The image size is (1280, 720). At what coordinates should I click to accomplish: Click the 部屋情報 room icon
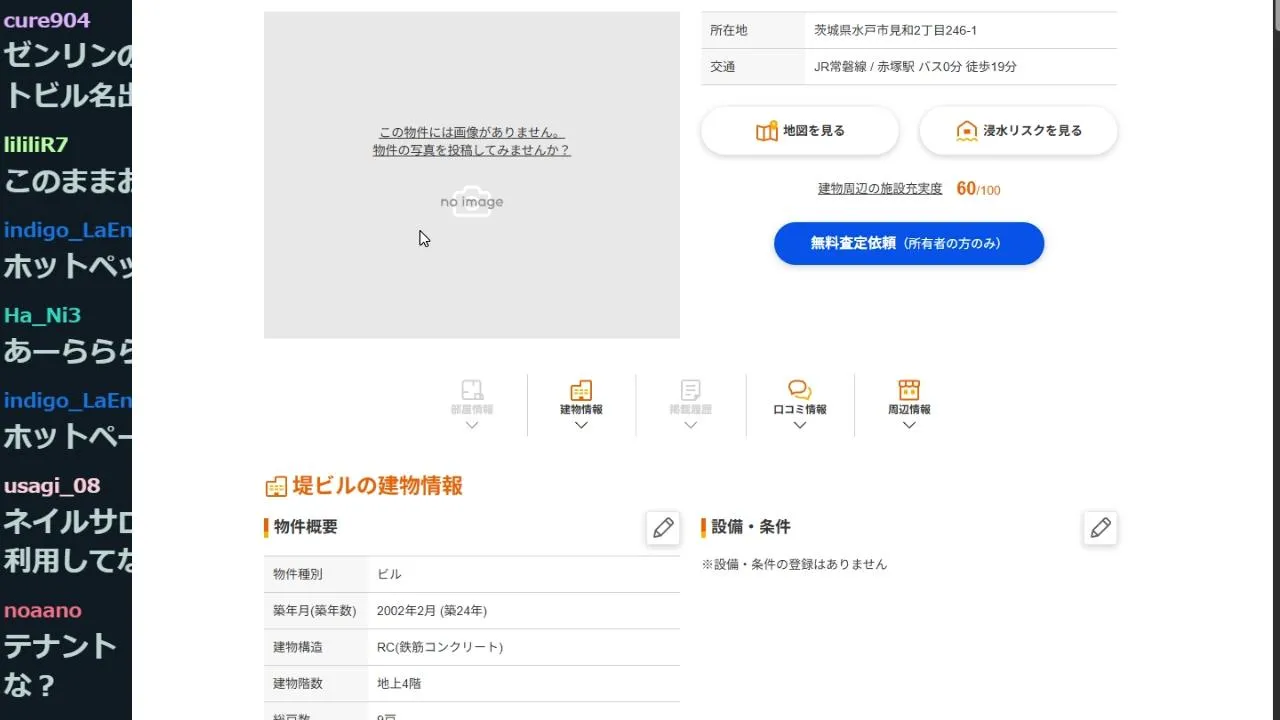coord(472,390)
